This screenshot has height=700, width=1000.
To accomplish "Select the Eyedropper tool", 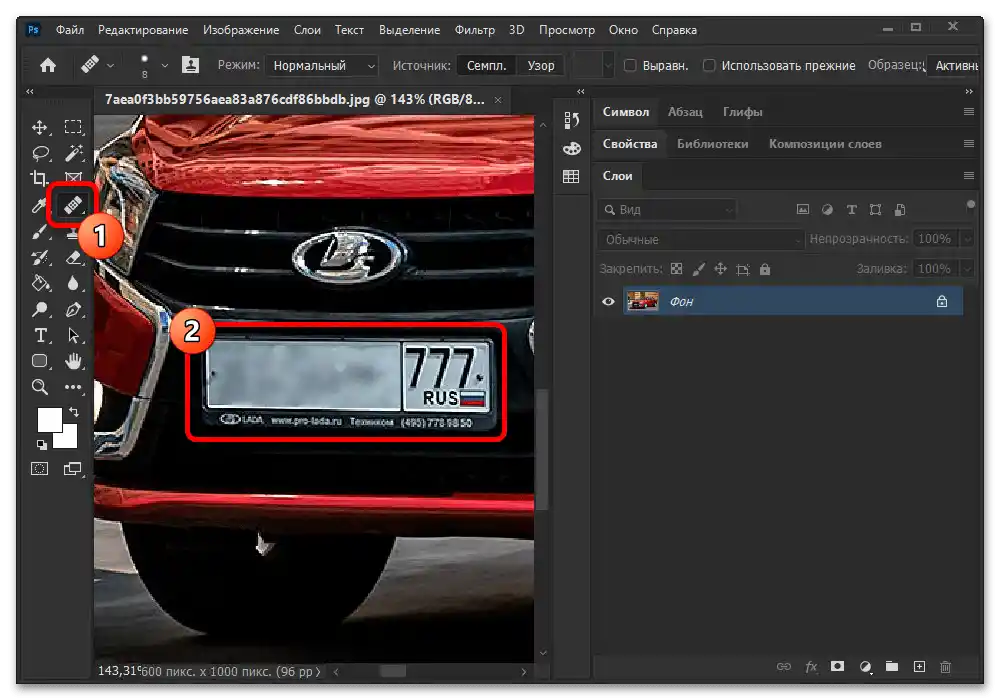I will tap(39, 205).
